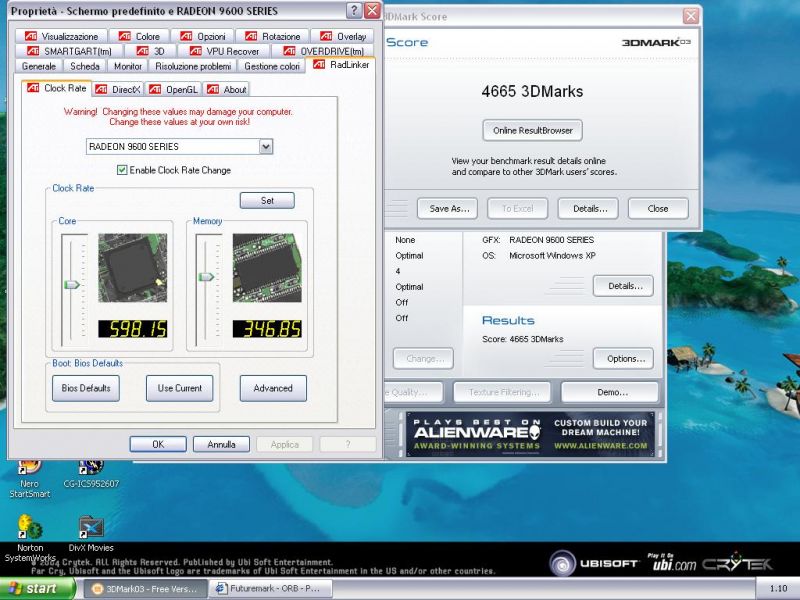Click the Core GPU chip image
The height and width of the screenshot is (600, 800).
click(132, 267)
